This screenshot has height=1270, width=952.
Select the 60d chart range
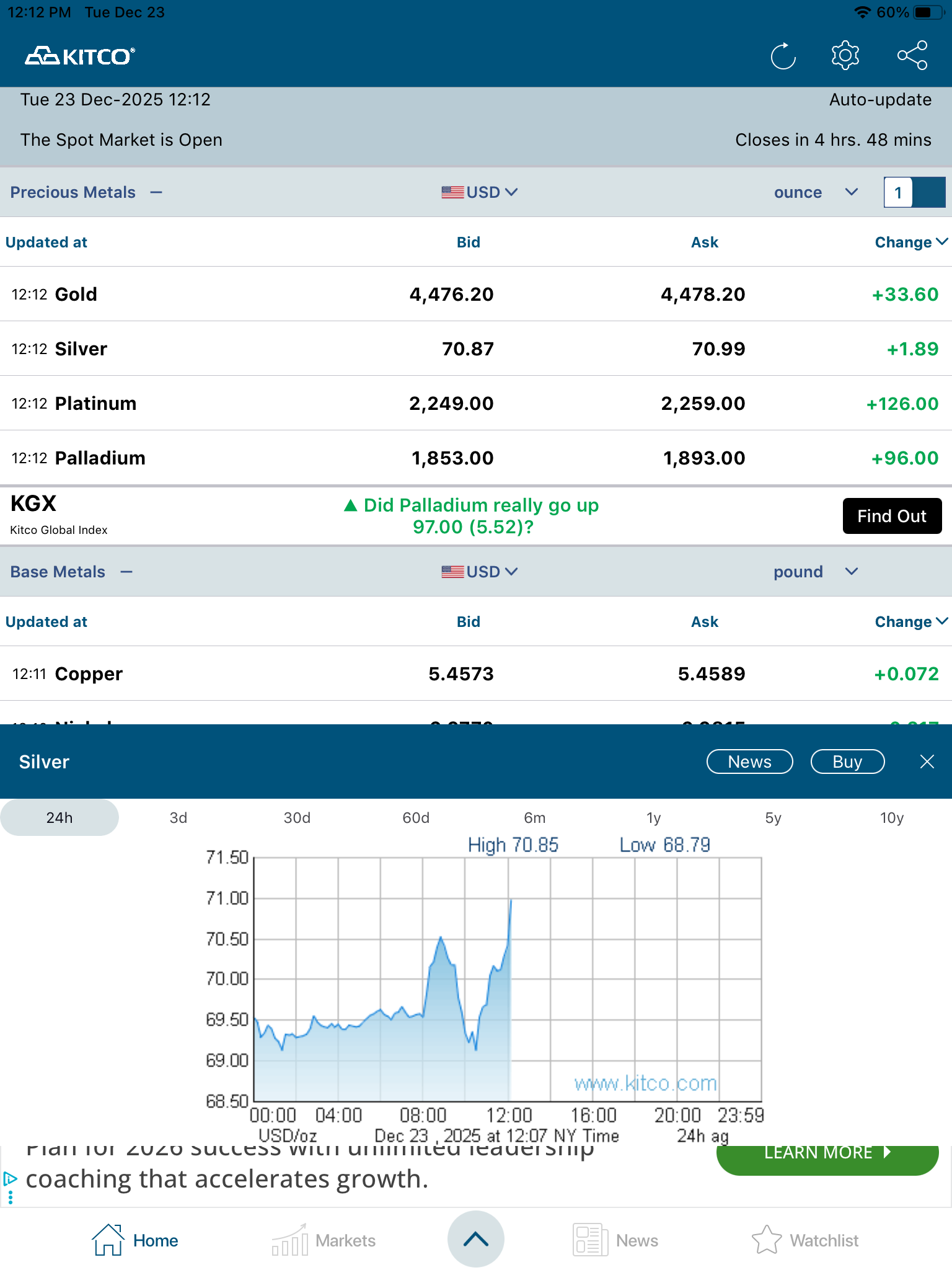(x=416, y=817)
